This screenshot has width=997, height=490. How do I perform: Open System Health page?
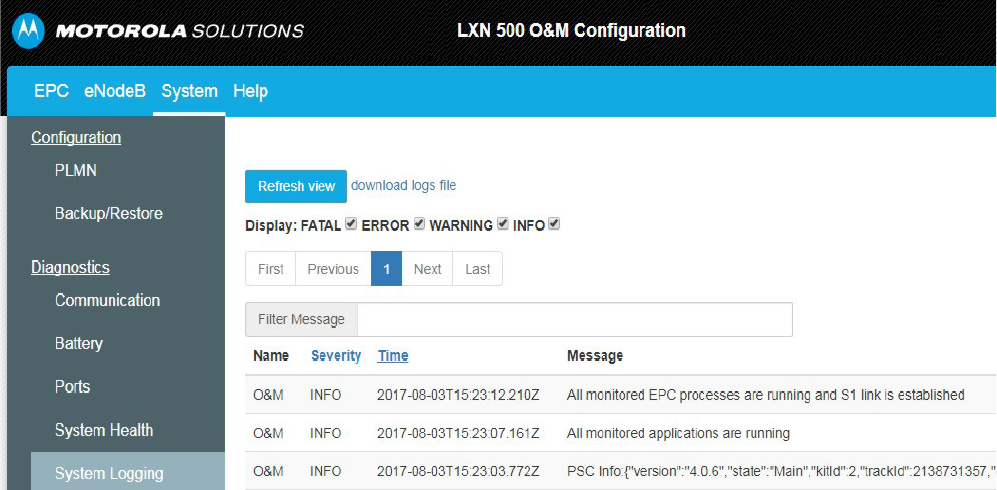104,430
